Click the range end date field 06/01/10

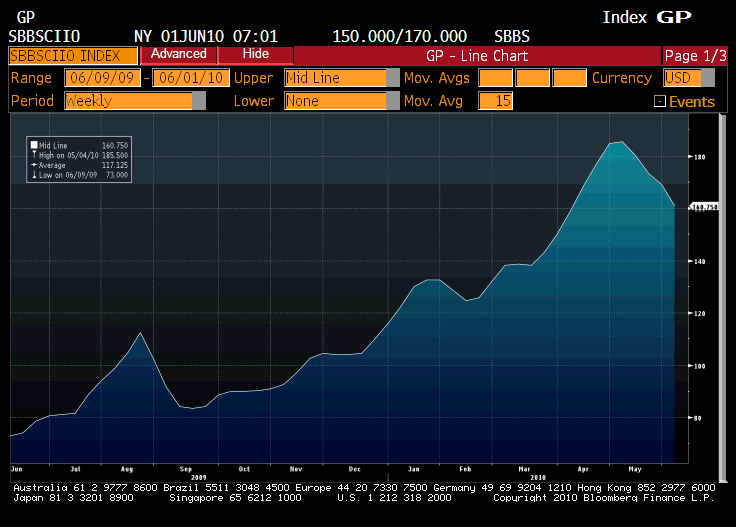pos(190,78)
